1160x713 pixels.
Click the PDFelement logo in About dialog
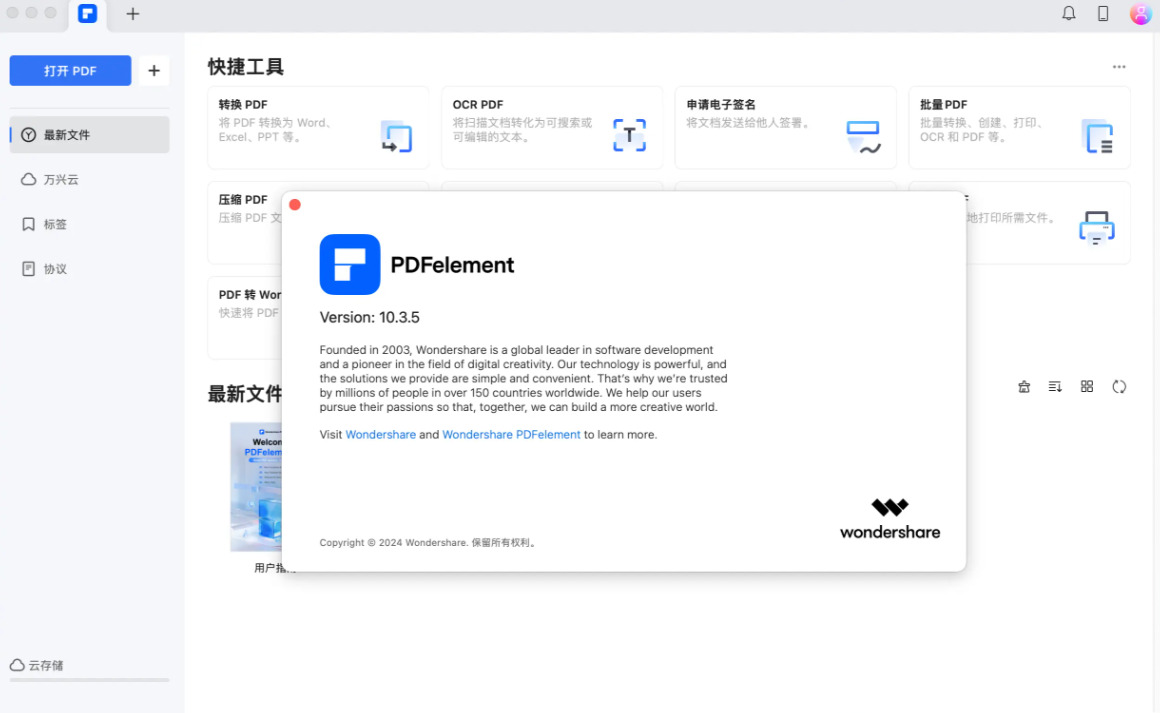[350, 265]
